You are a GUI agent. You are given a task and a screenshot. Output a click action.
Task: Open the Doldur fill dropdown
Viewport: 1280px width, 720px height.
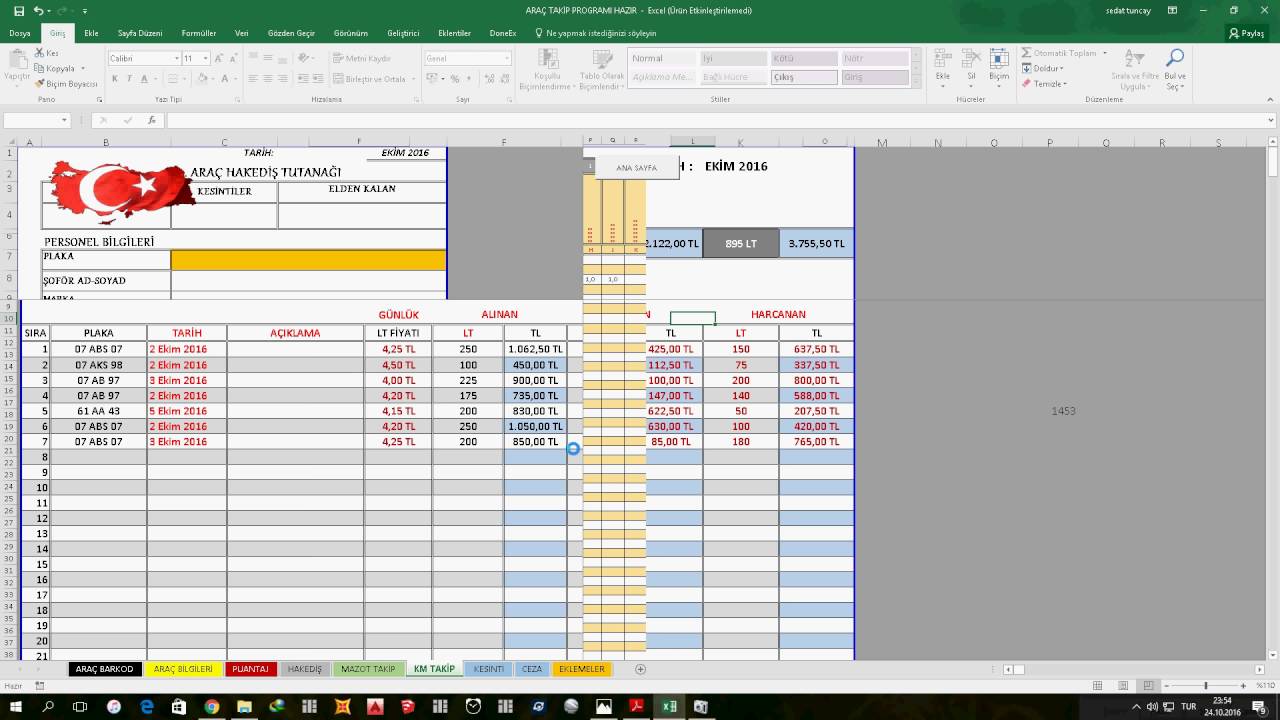1043,68
